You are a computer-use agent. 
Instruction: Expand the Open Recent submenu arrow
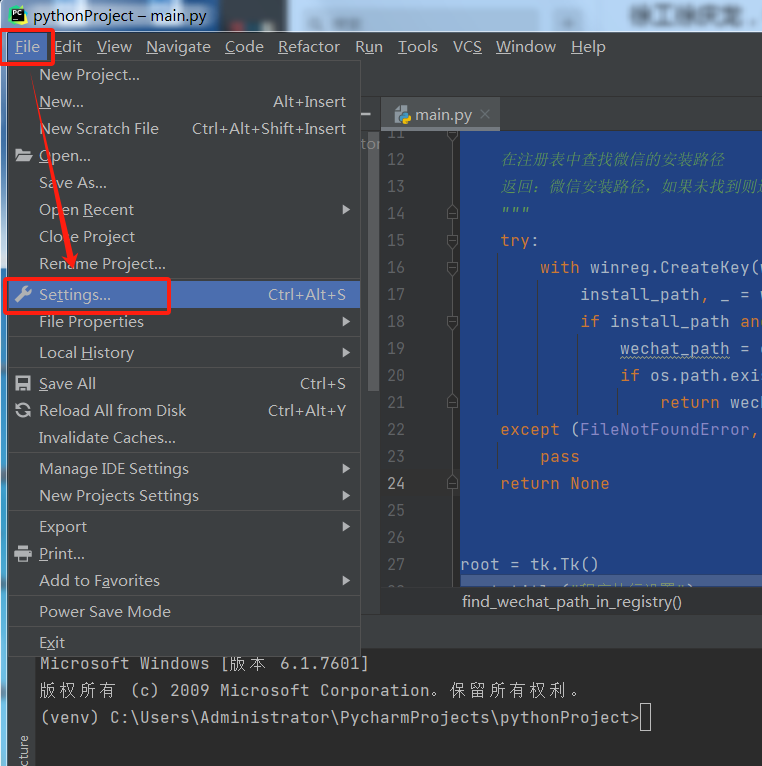click(346, 210)
